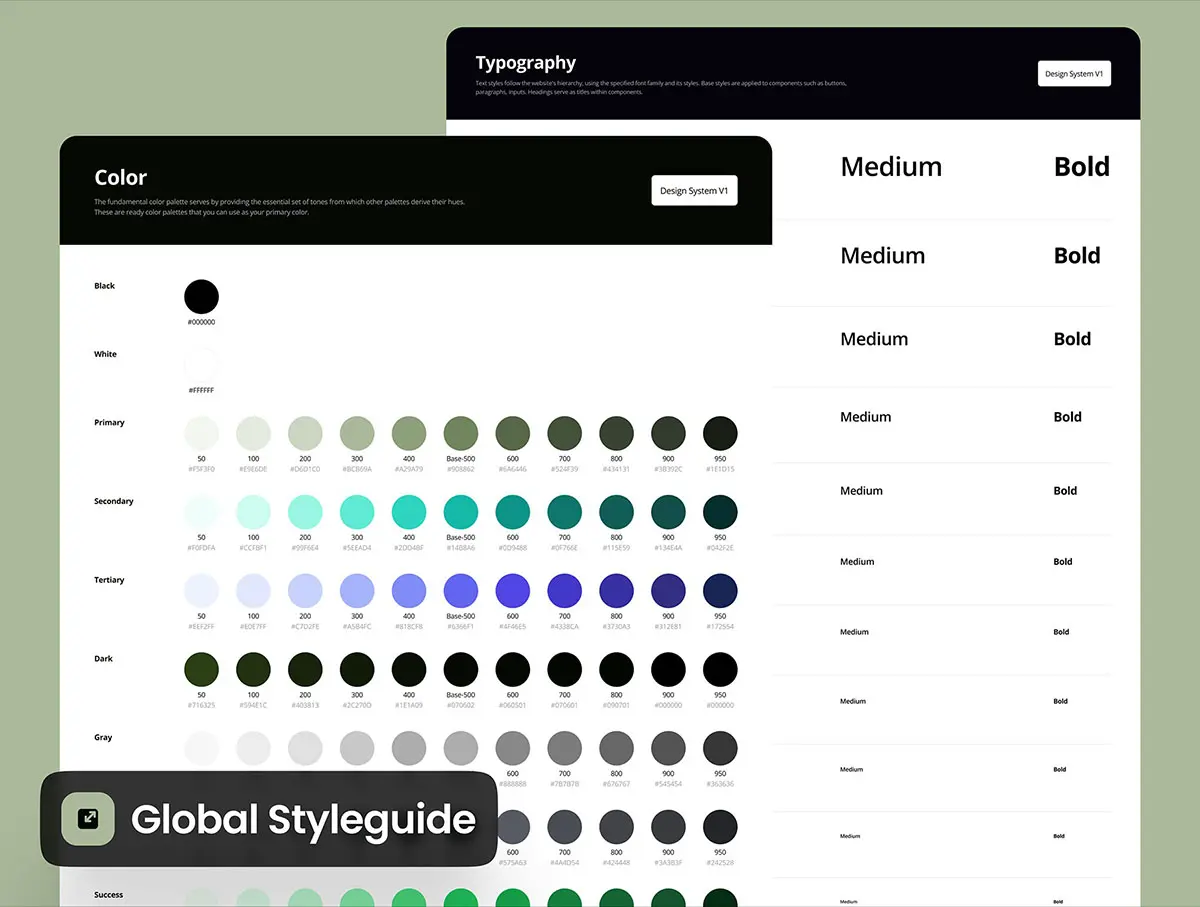Image resolution: width=1200 pixels, height=907 pixels.
Task: Click the Typography panel heading
Action: [x=526, y=63]
